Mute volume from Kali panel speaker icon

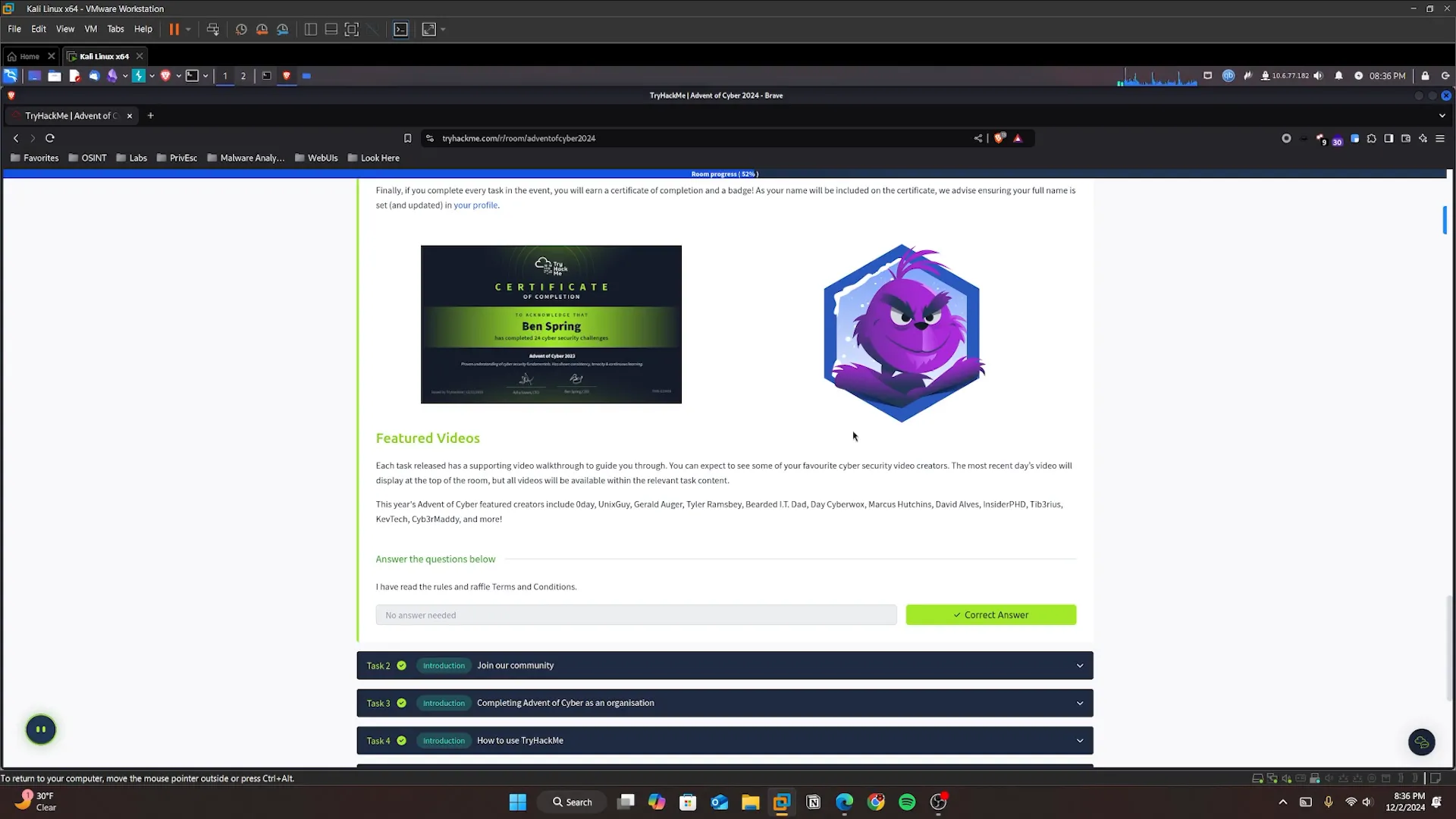tap(1319, 76)
